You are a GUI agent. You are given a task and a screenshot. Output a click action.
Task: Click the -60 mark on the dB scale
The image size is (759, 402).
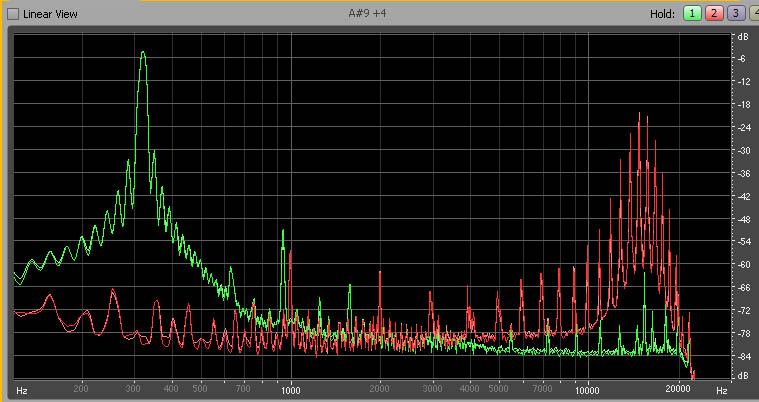click(743, 265)
